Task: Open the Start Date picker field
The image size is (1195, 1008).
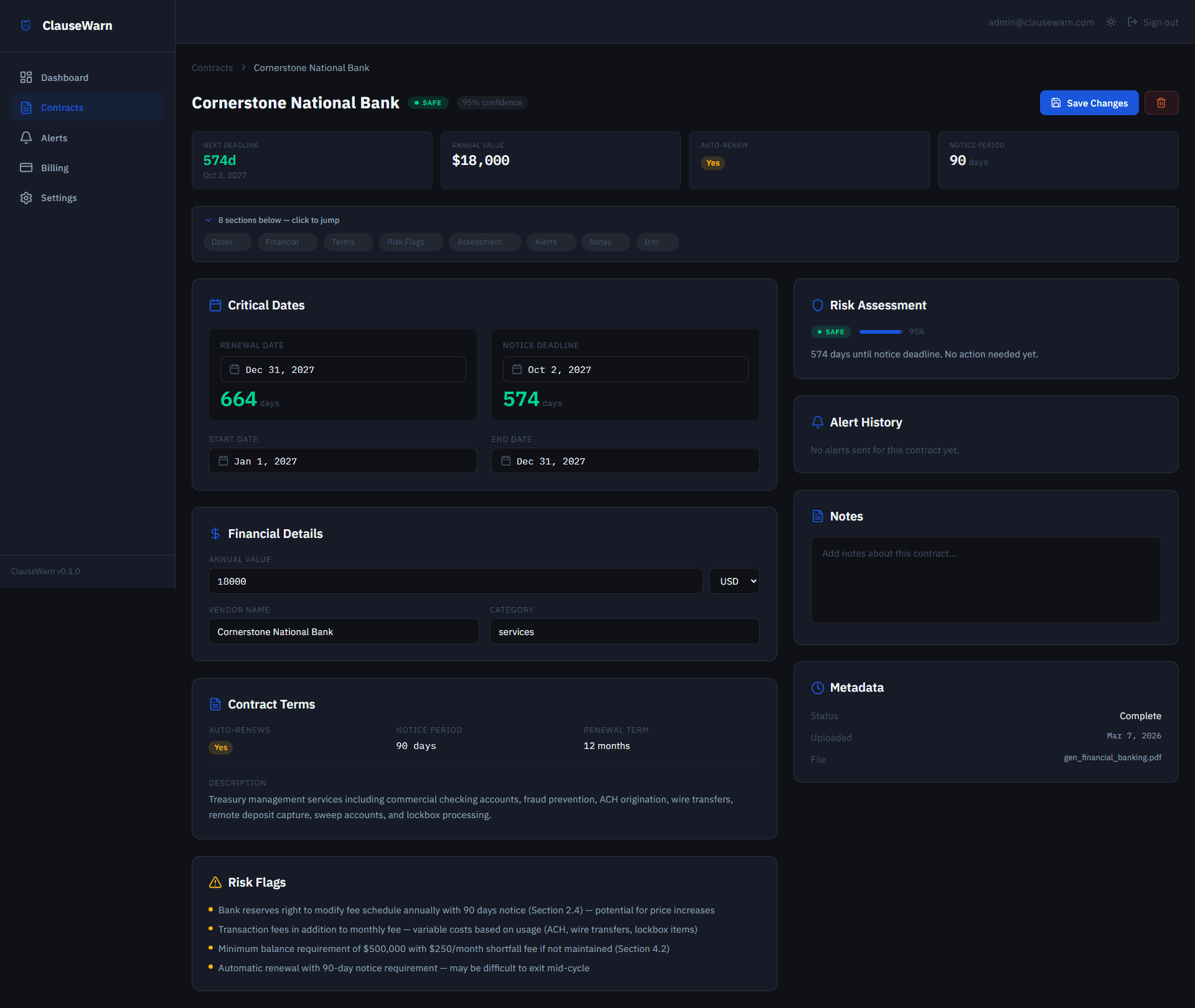Action: (x=342, y=461)
